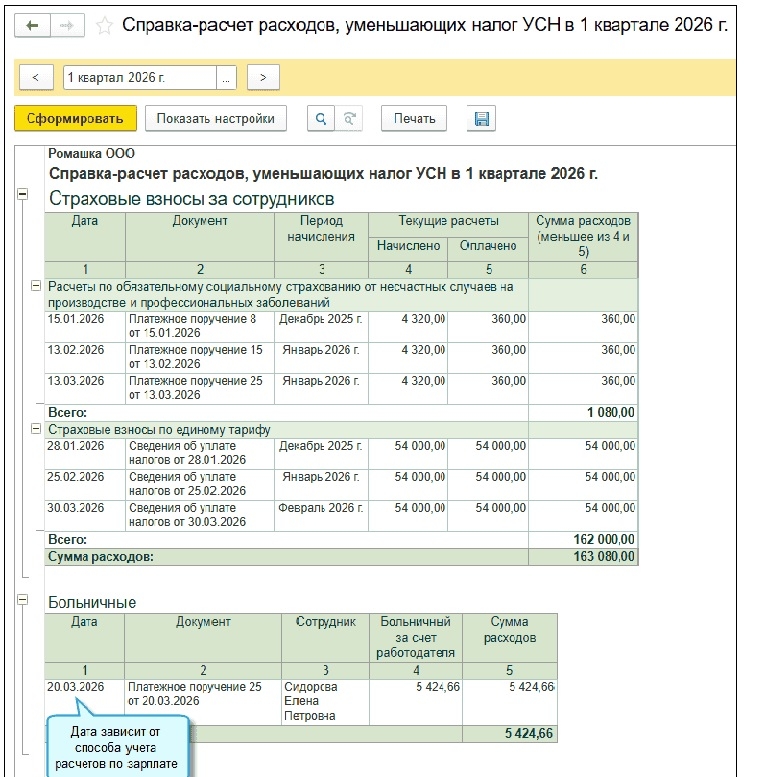
Task: Save report using floppy disk icon
Action: click(481, 119)
